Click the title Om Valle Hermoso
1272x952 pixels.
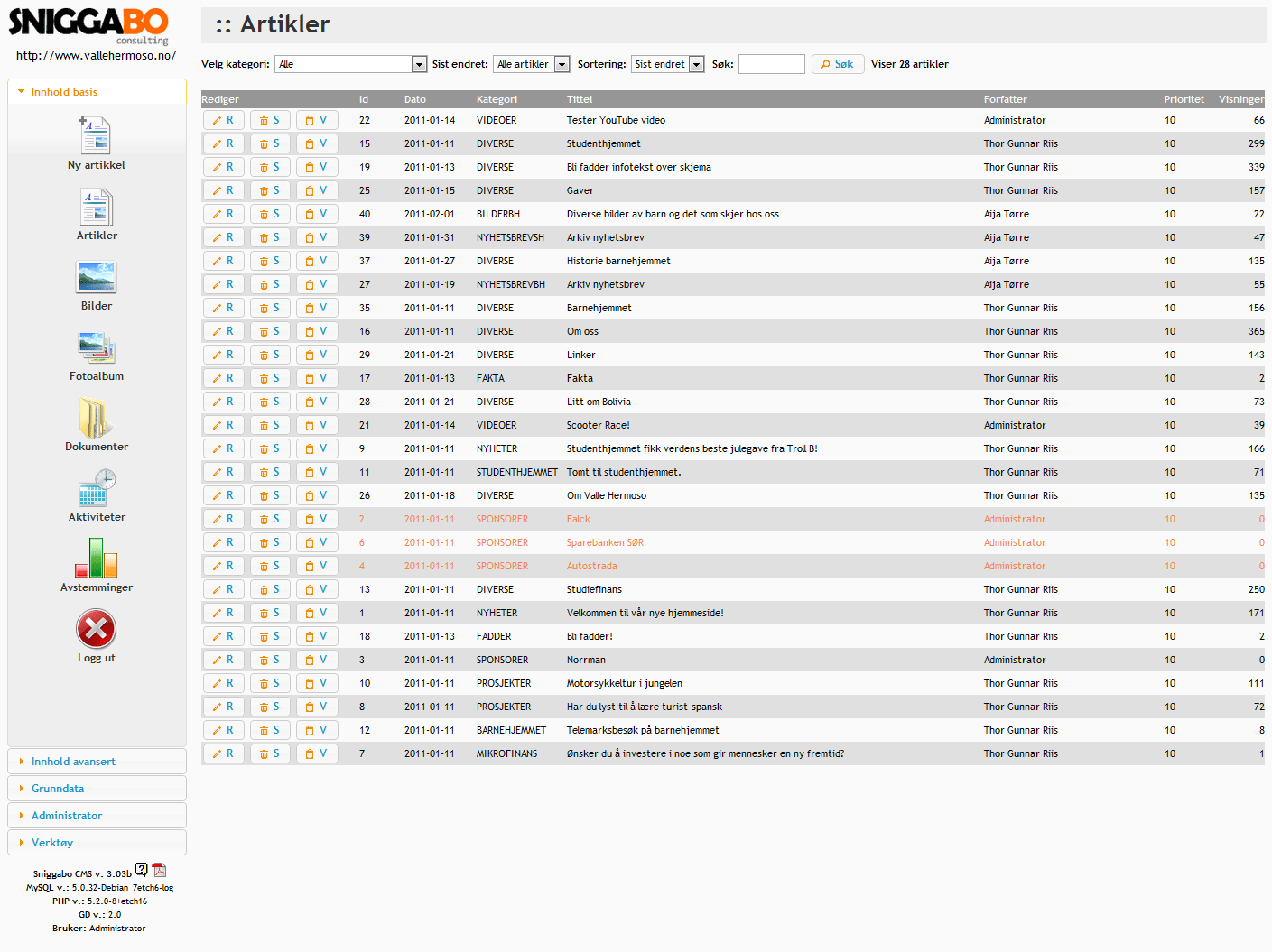(x=607, y=495)
